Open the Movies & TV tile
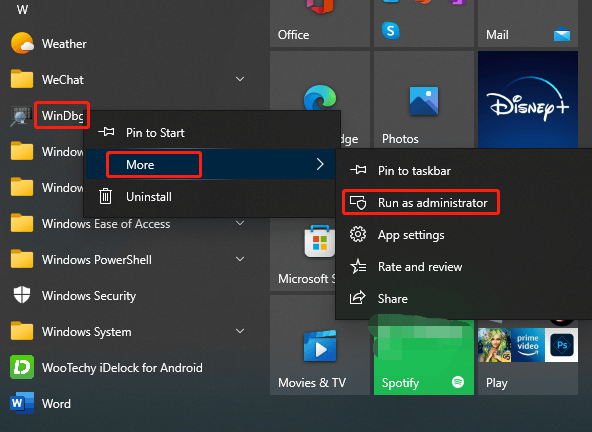Image resolution: width=592 pixels, height=432 pixels. [320, 345]
